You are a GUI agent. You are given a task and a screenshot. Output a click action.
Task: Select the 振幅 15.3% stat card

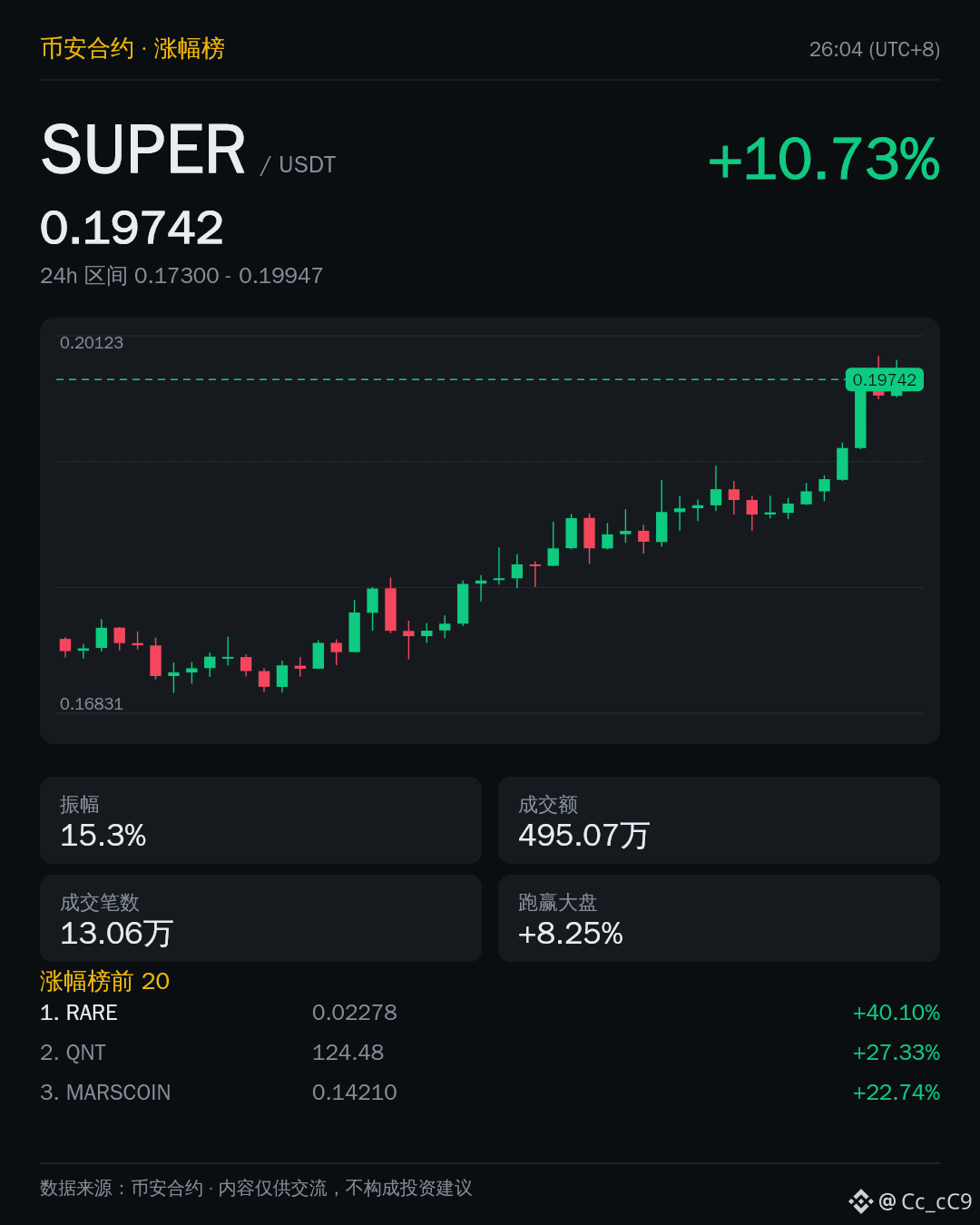point(260,820)
